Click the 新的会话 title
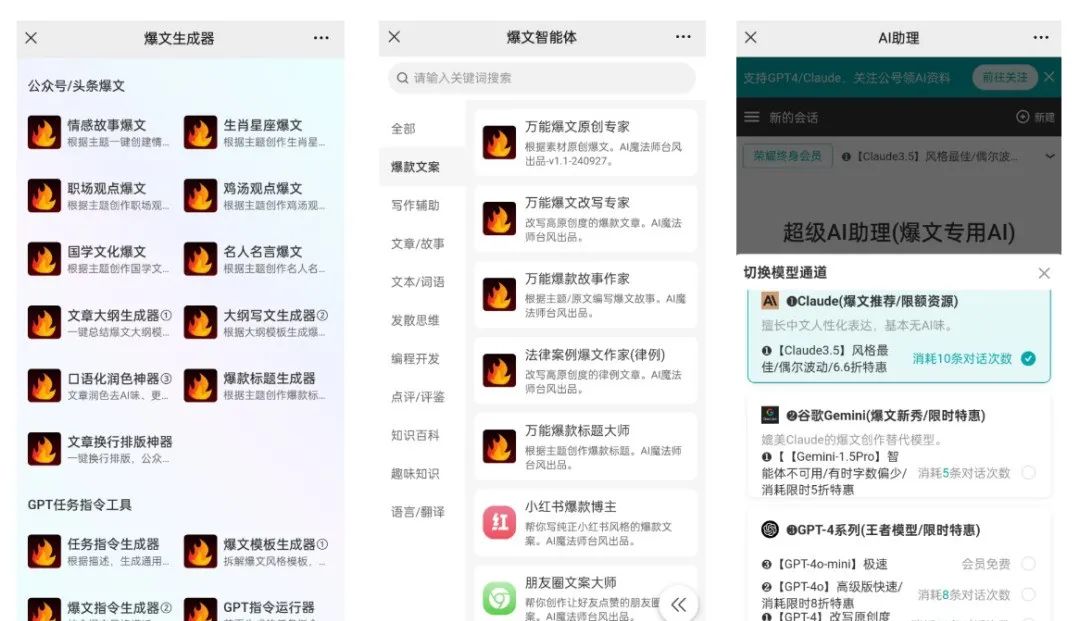The height and width of the screenshot is (621, 1080). point(793,118)
